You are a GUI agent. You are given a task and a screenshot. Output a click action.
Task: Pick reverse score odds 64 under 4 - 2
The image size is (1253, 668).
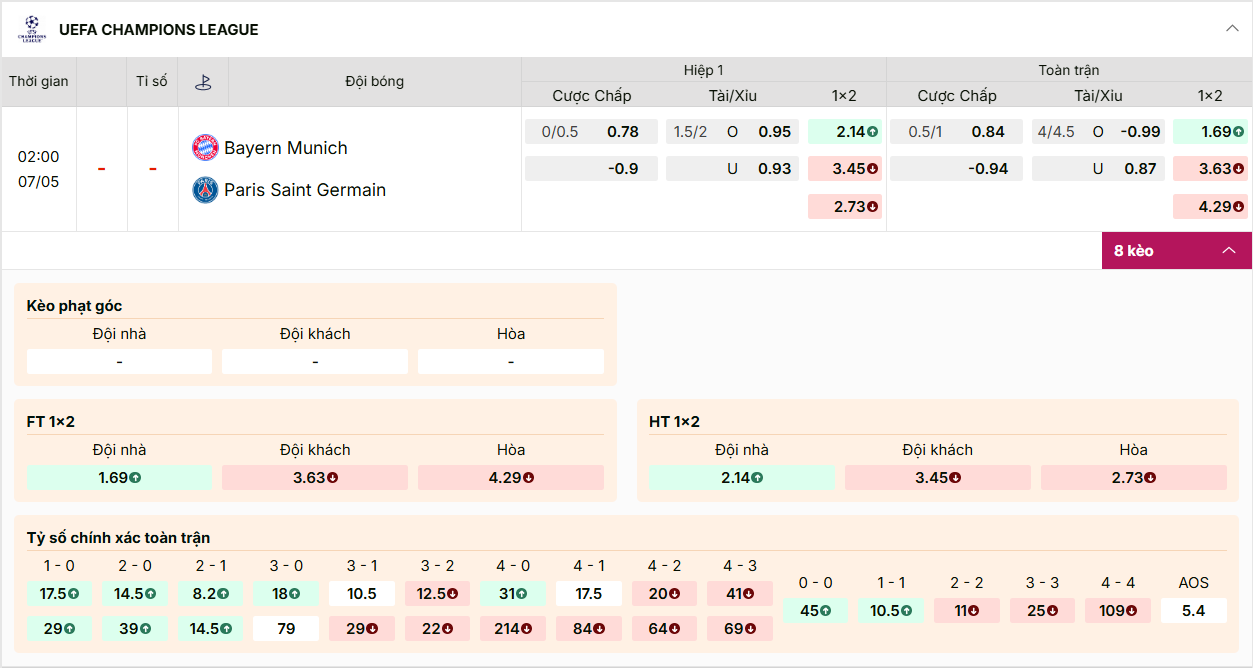pos(664,629)
